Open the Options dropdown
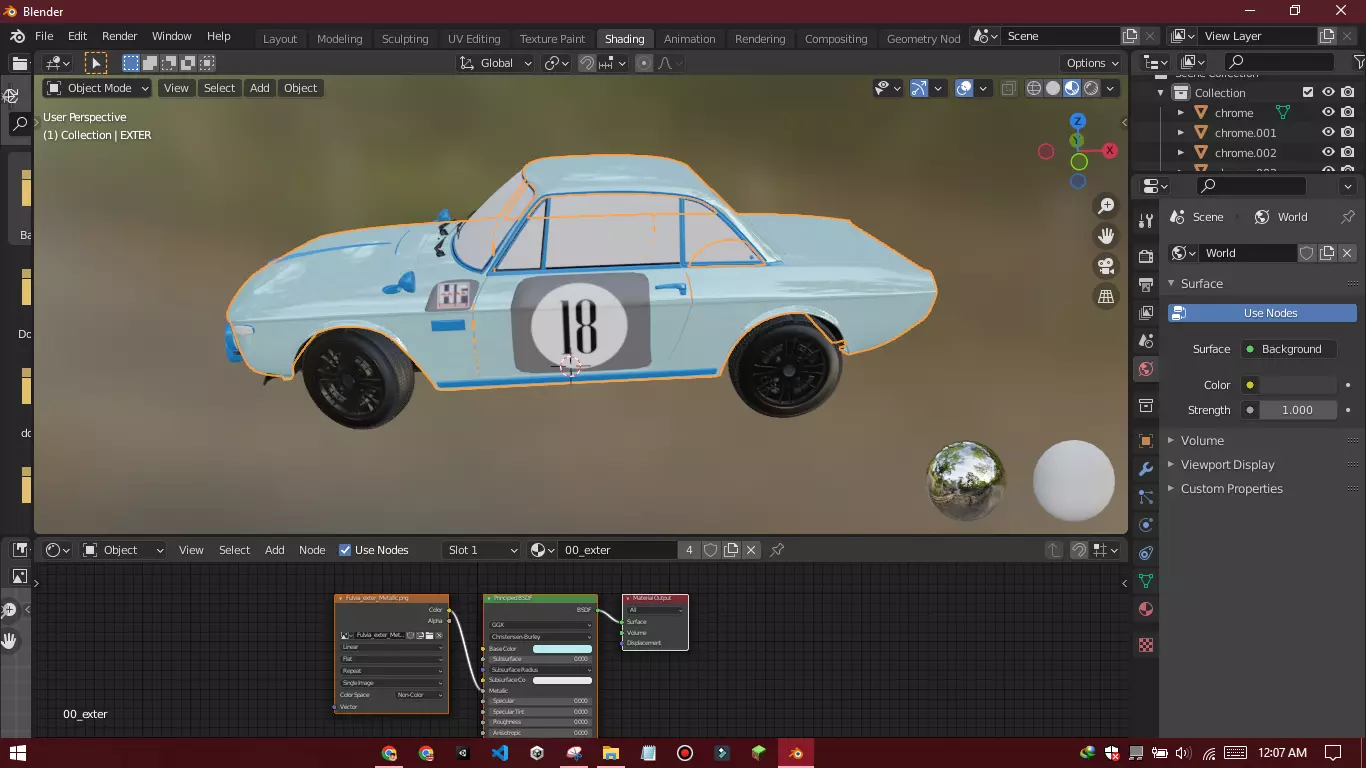Viewport: 1366px width, 768px height. [1092, 63]
